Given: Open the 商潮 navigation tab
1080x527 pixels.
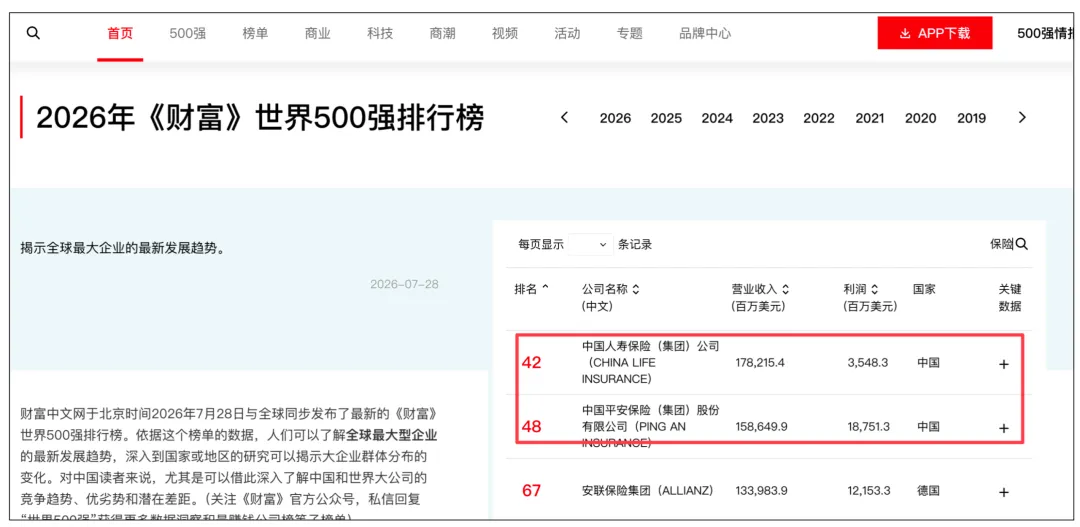Looking at the screenshot, I should click(x=442, y=33).
